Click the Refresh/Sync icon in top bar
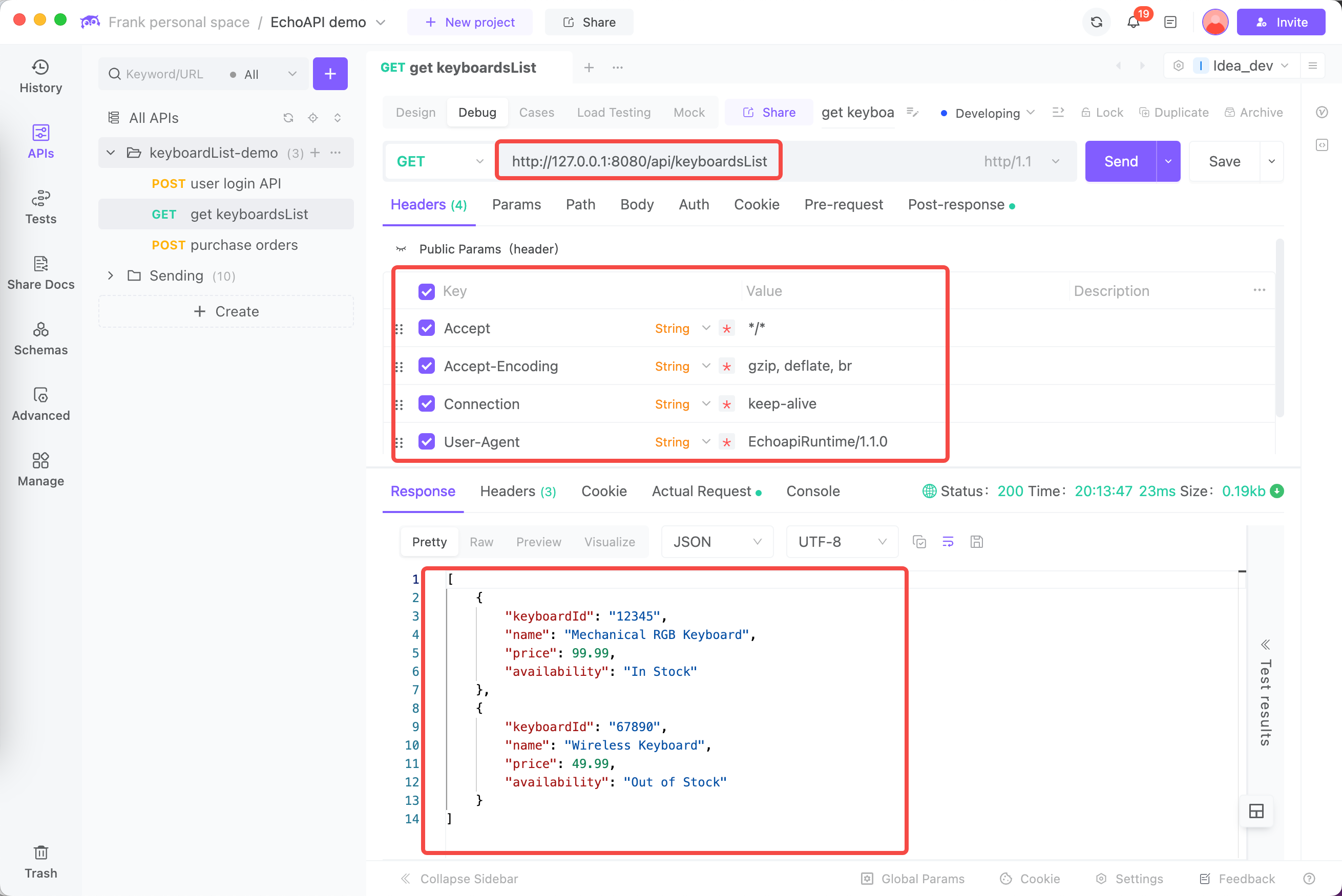Image resolution: width=1342 pixels, height=896 pixels. pyautogui.click(x=1097, y=22)
